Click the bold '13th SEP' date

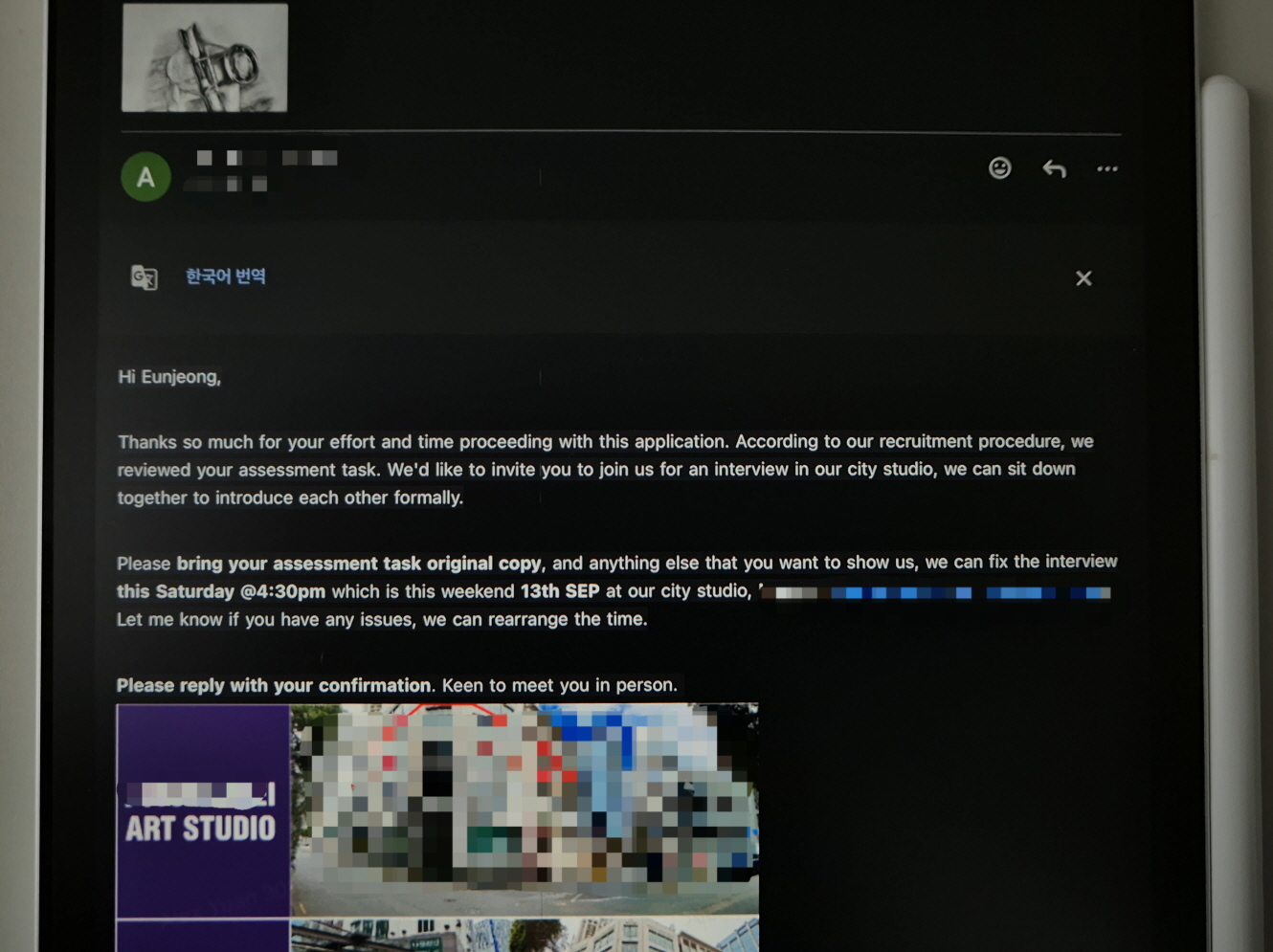coord(560,591)
